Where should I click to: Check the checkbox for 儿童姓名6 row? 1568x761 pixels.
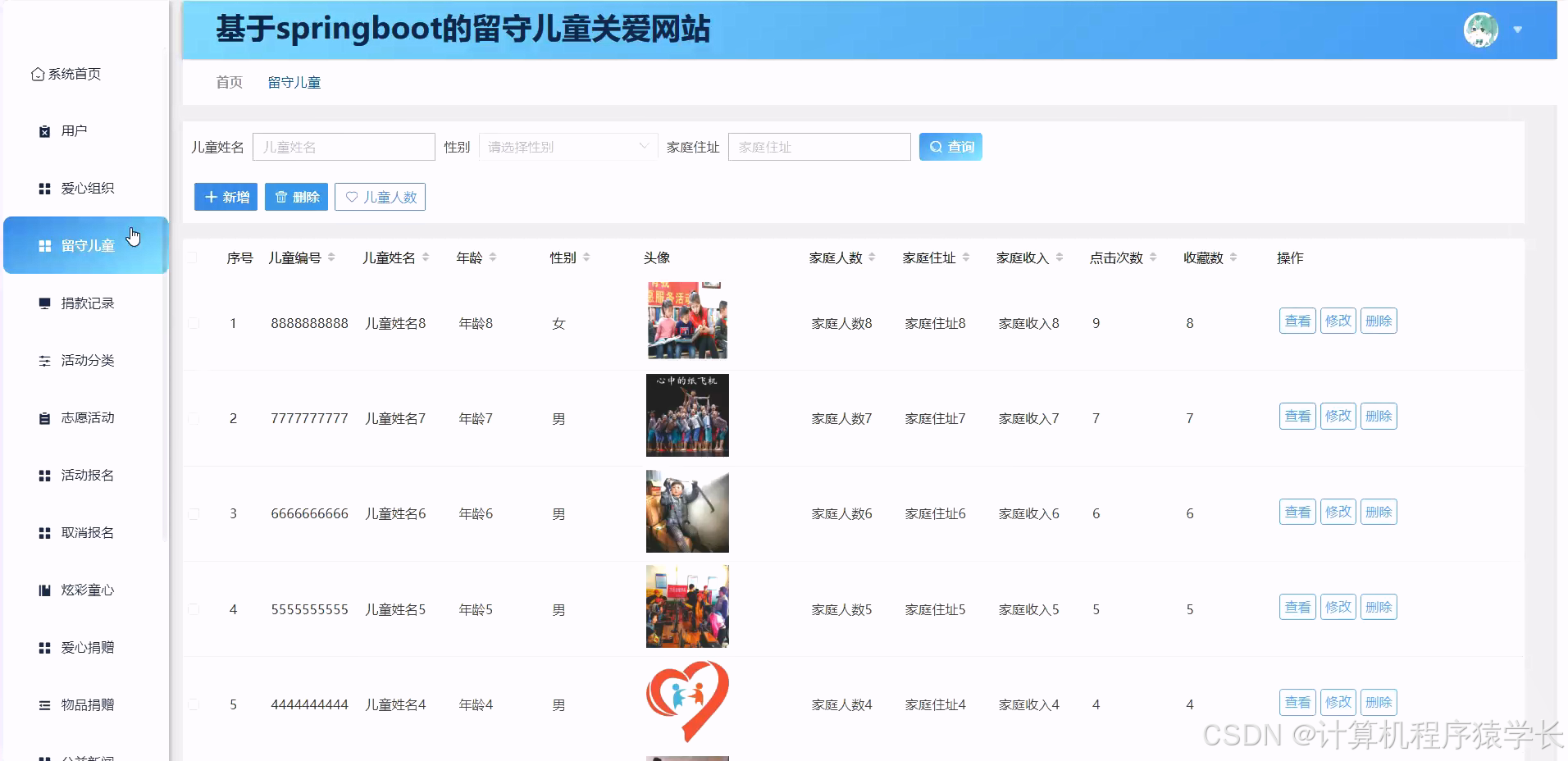(x=194, y=513)
